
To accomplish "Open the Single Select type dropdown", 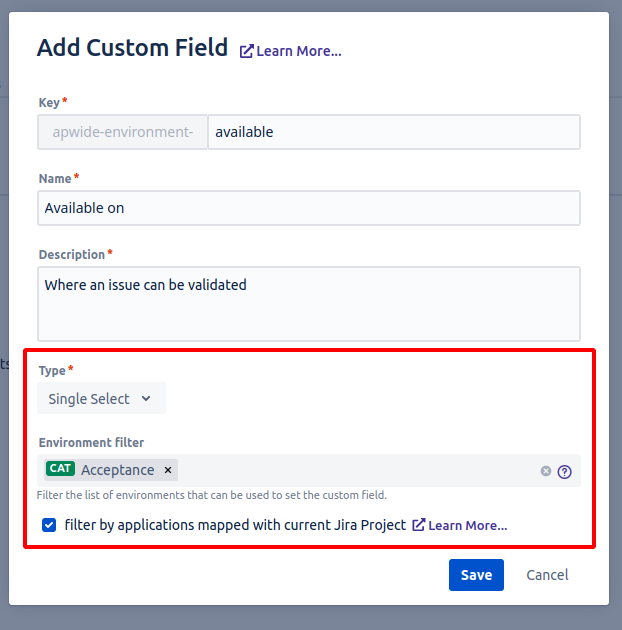I will click(101, 399).
